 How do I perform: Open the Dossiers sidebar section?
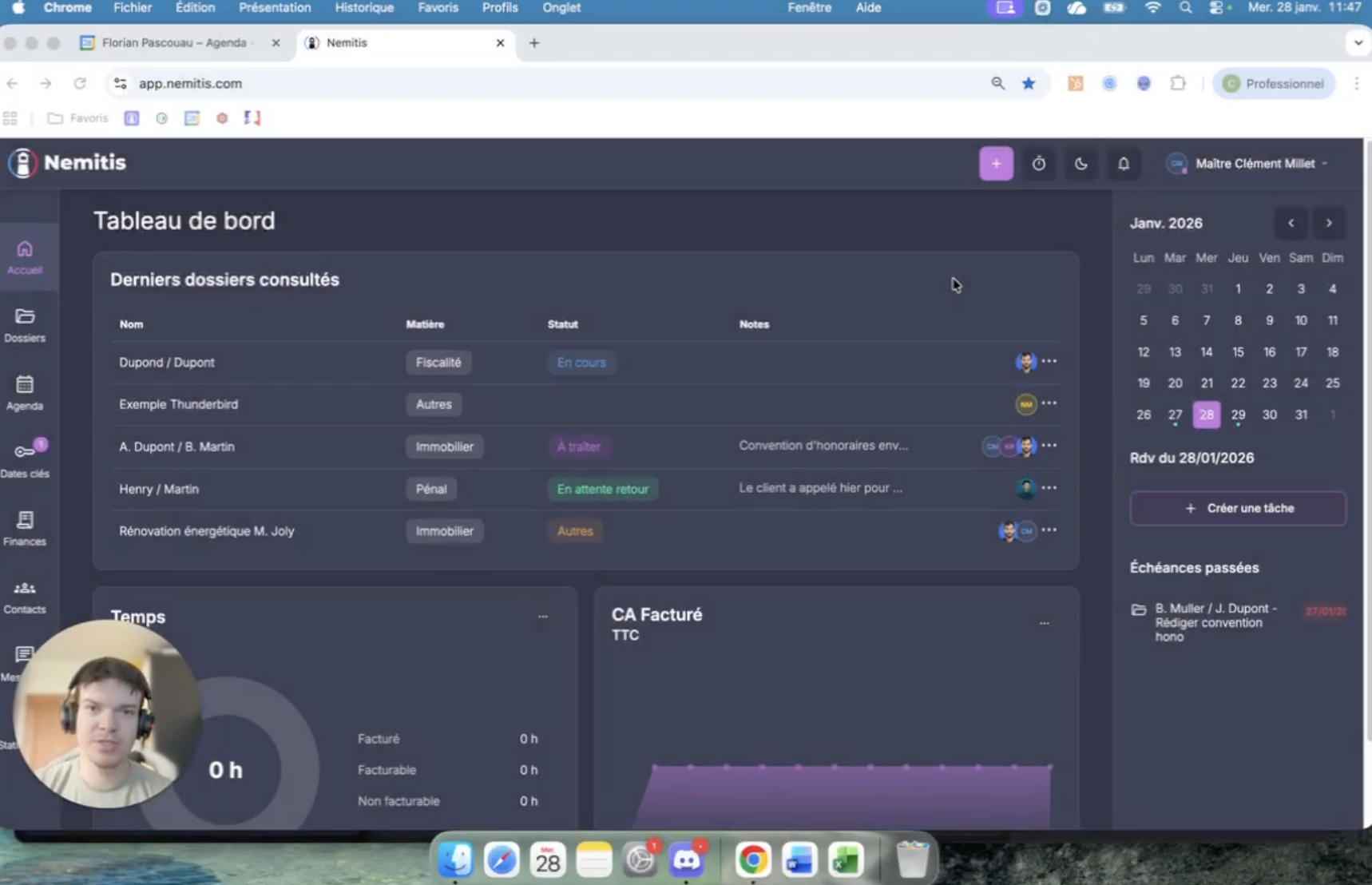(25, 325)
